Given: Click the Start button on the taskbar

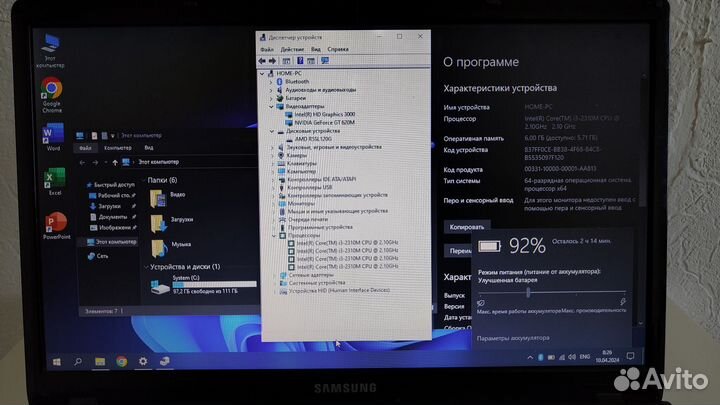Looking at the screenshot, I should (56, 362).
